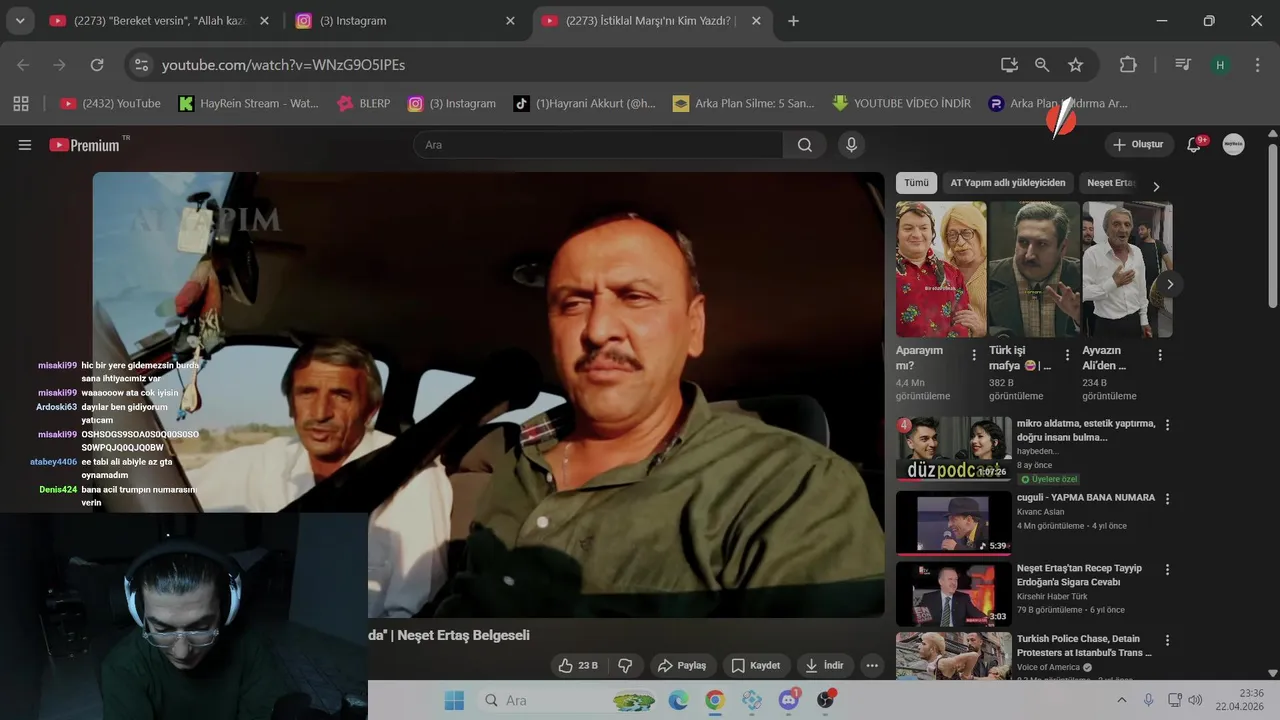1280x720 pixels.
Task: Open HayRein Stream bookmark
Action: pos(248,103)
